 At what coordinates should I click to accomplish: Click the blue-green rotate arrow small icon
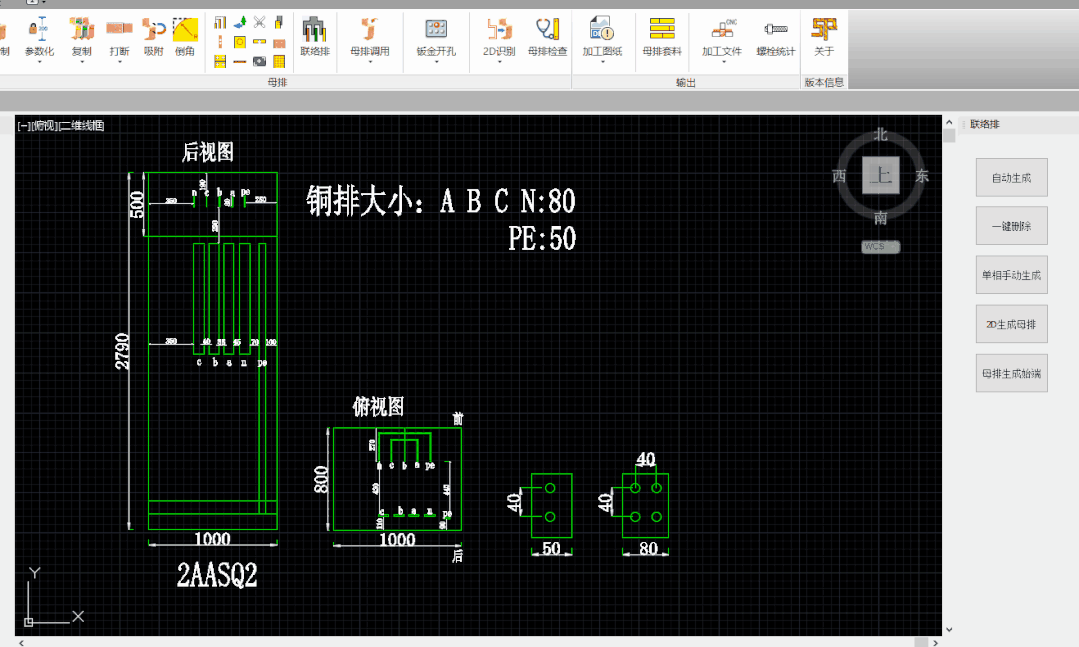coord(240,23)
